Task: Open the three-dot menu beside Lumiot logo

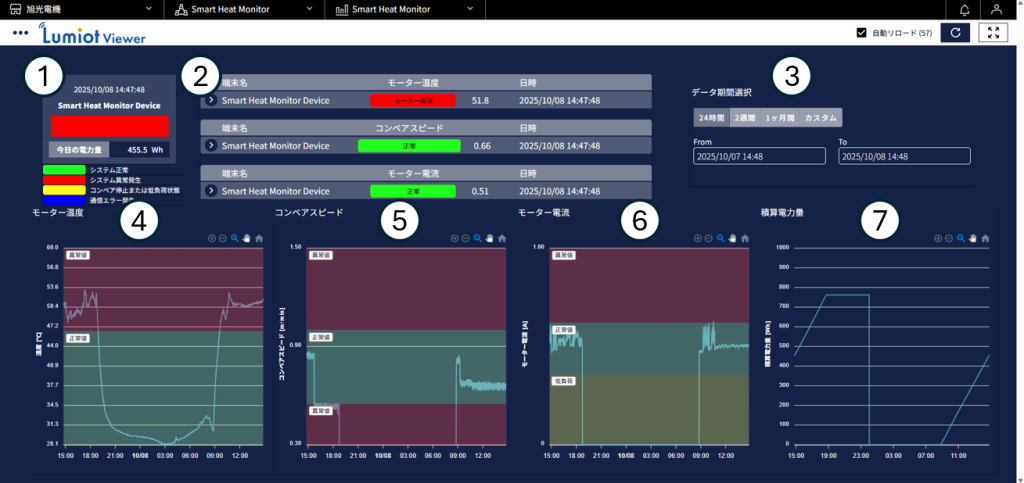Action: 21,33
